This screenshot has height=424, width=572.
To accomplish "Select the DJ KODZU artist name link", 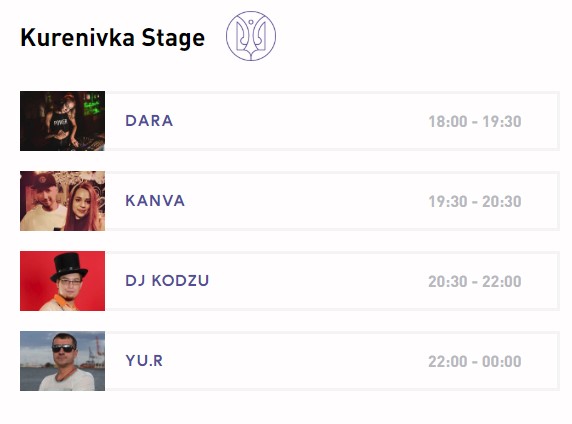I will click(167, 281).
